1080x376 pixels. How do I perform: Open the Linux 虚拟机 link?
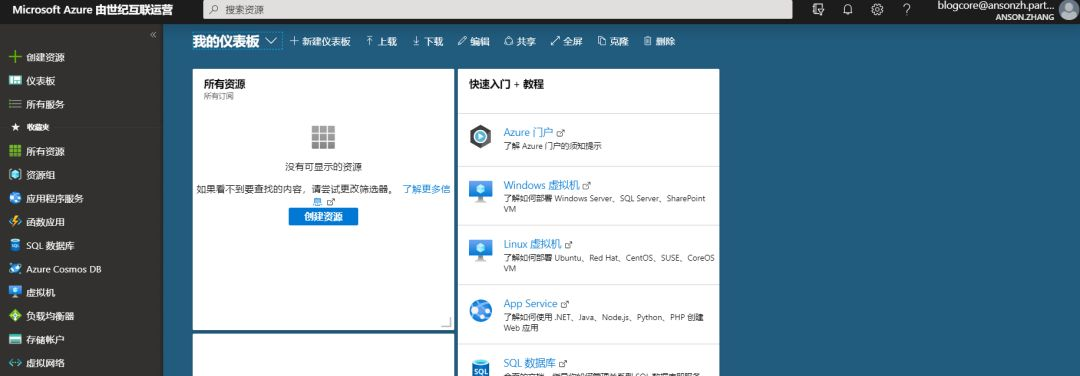pos(532,244)
